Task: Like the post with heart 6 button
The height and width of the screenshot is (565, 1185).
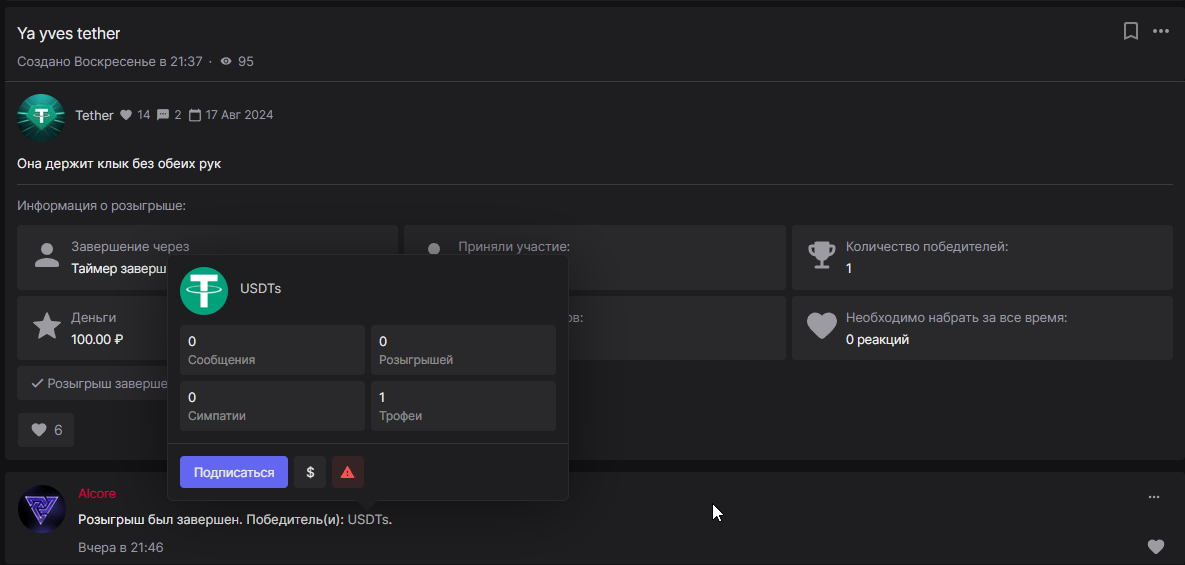Action: 46,430
